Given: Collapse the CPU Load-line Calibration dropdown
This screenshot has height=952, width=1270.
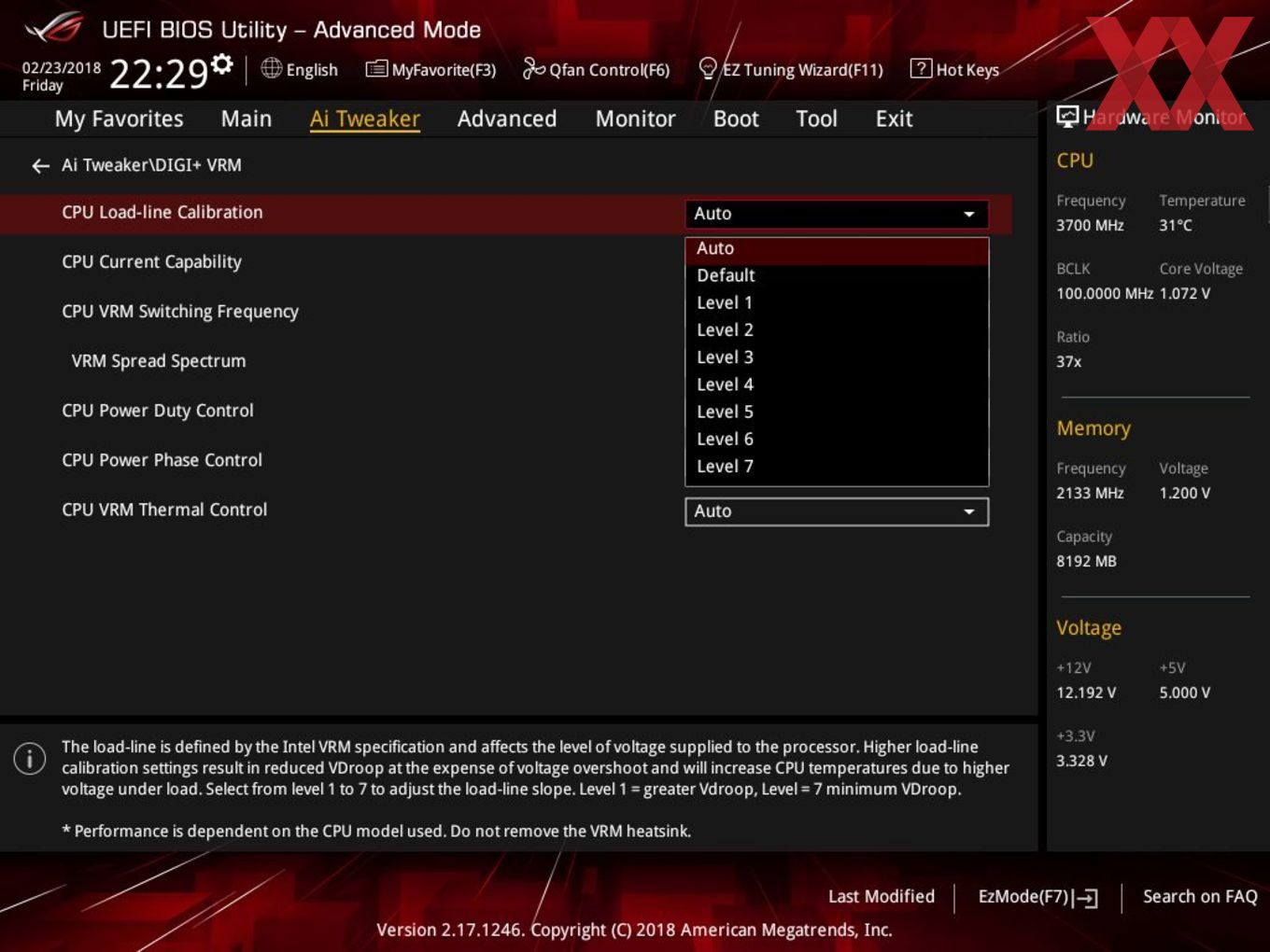Looking at the screenshot, I should (837, 214).
